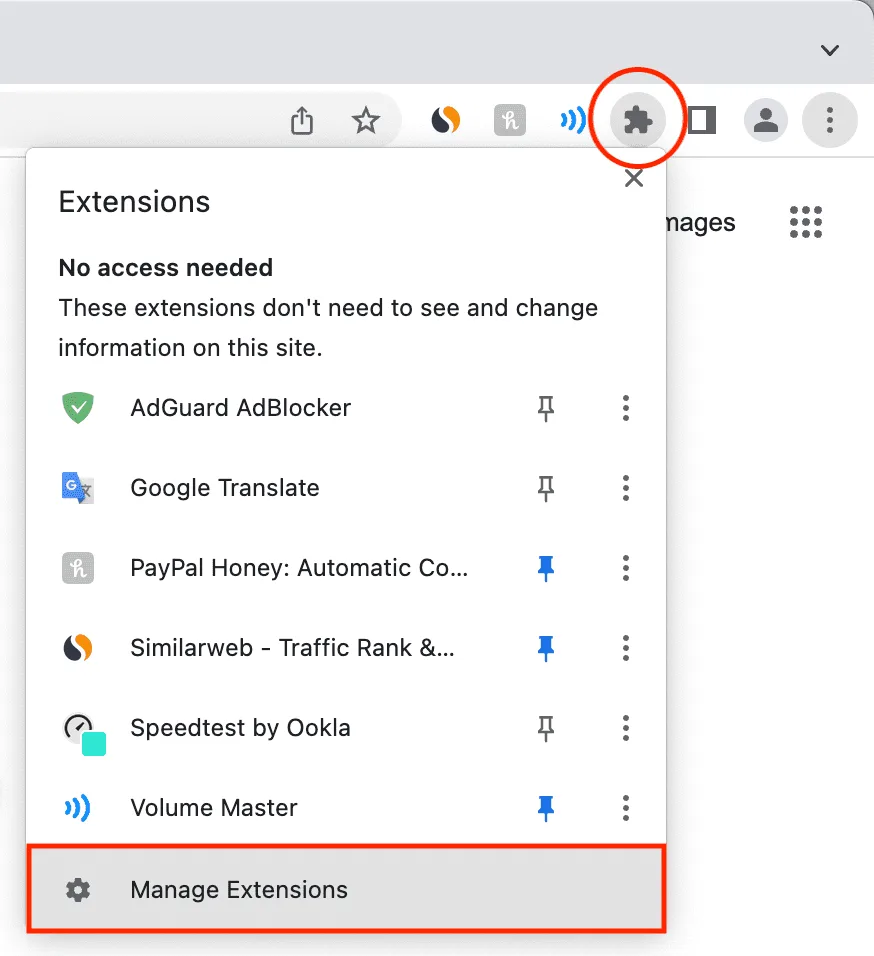Toggle the side panel icon
The height and width of the screenshot is (956, 874).
pos(702,120)
